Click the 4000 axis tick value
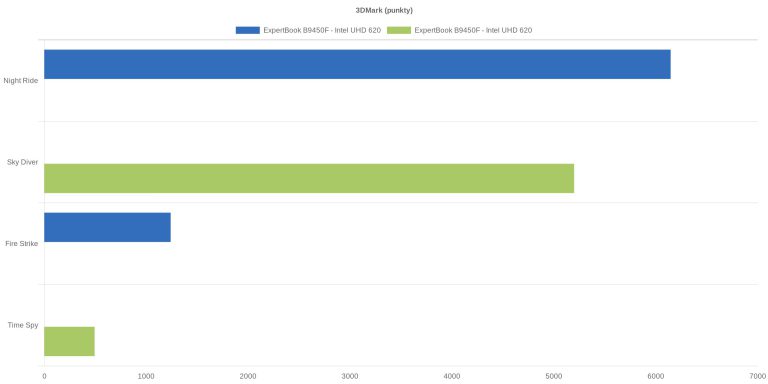Image resolution: width=768 pixels, height=384 pixels. [x=452, y=377]
